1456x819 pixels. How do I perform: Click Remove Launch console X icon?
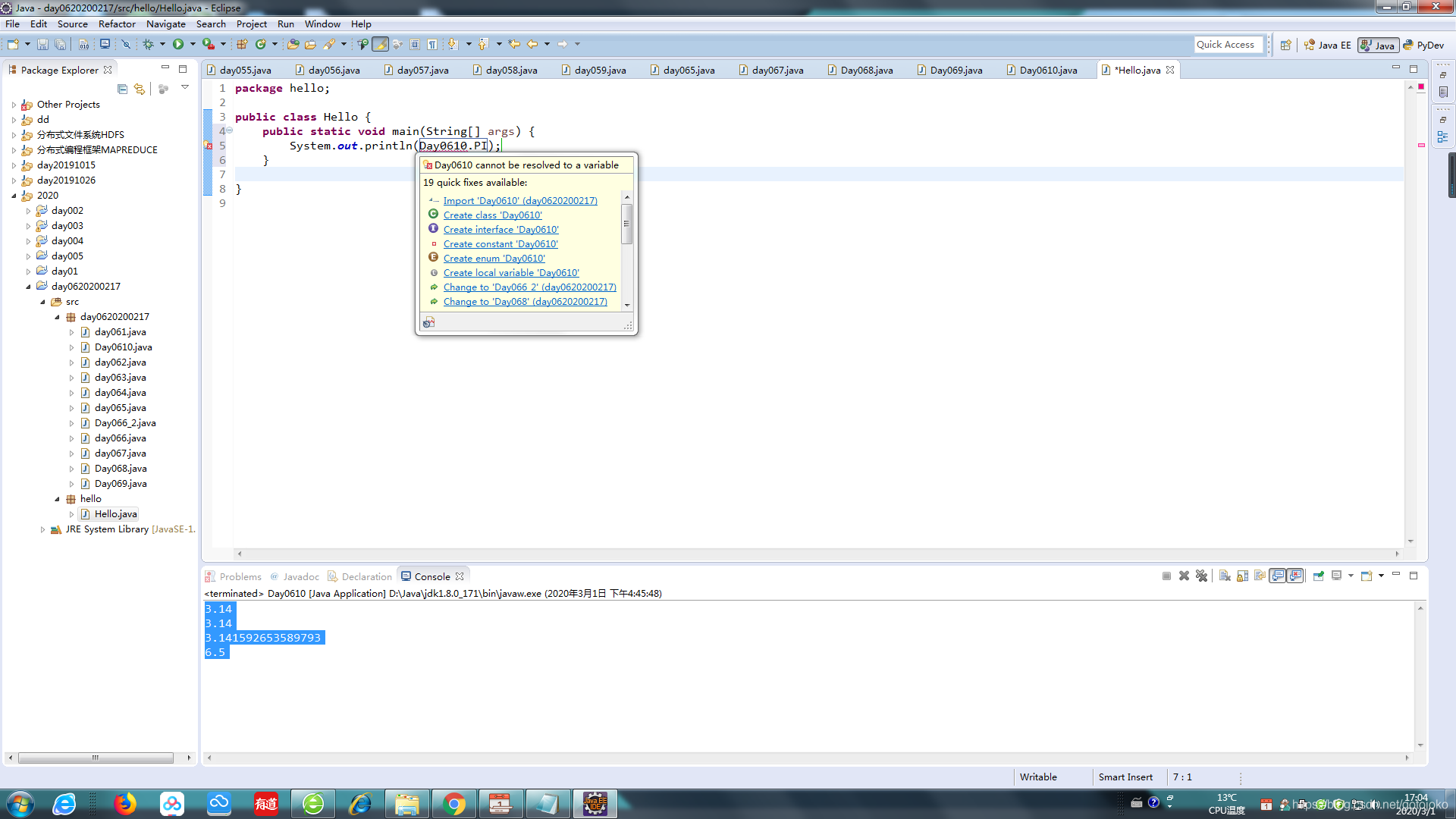(x=1184, y=576)
